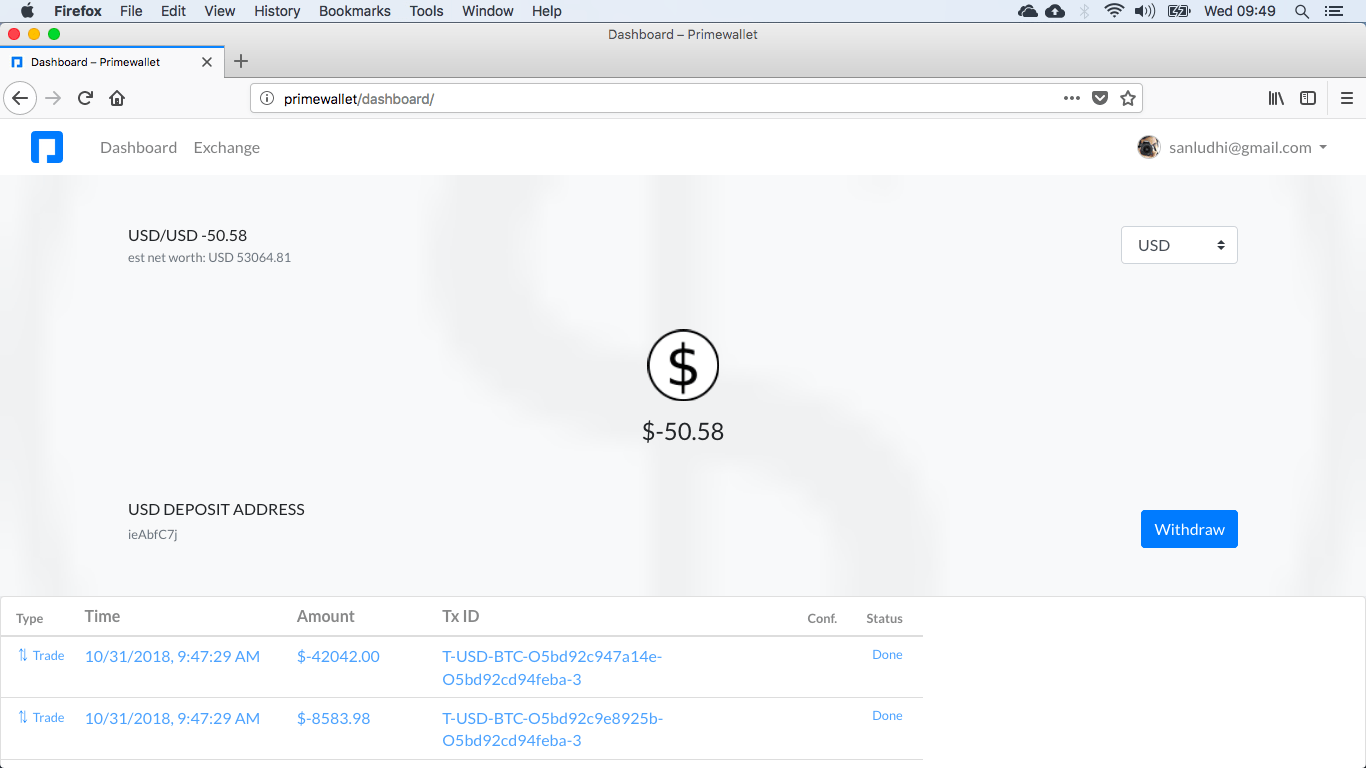Click the large dollar sign currency icon
1366x768 pixels.
click(x=683, y=366)
